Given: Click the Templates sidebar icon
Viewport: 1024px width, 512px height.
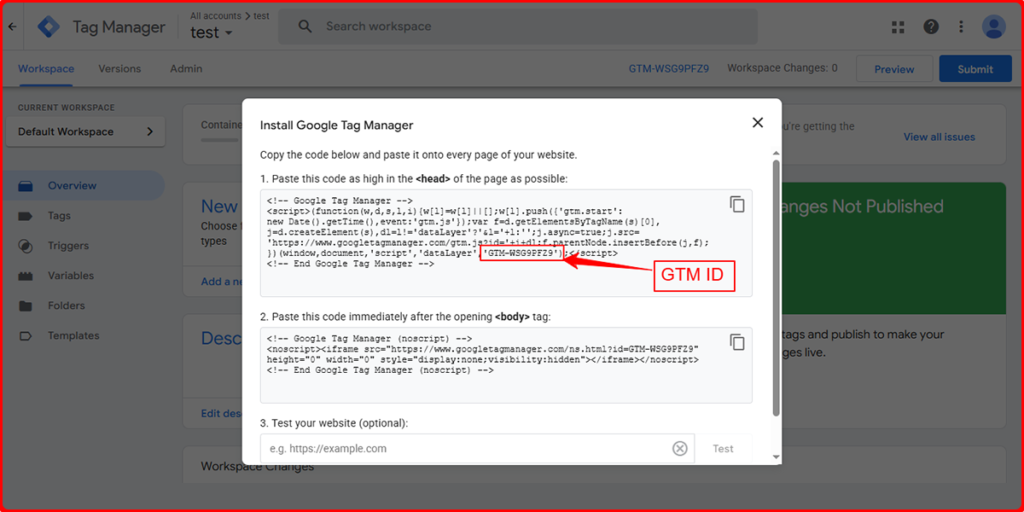Looking at the screenshot, I should click(25, 336).
